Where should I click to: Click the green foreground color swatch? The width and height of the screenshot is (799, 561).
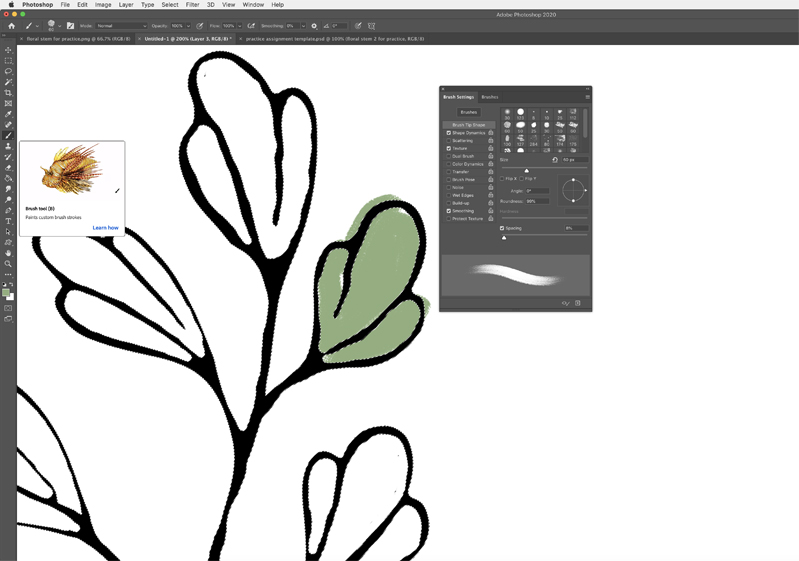(x=6, y=292)
